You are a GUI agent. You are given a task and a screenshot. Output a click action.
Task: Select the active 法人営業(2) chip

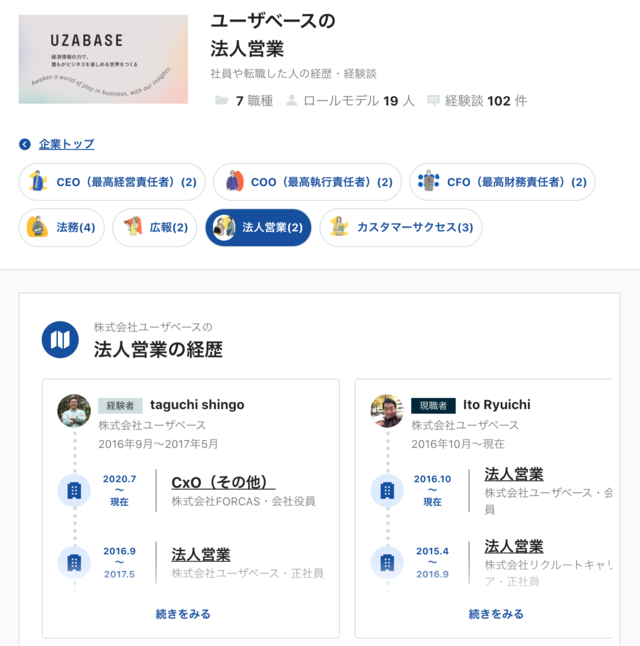[258, 227]
